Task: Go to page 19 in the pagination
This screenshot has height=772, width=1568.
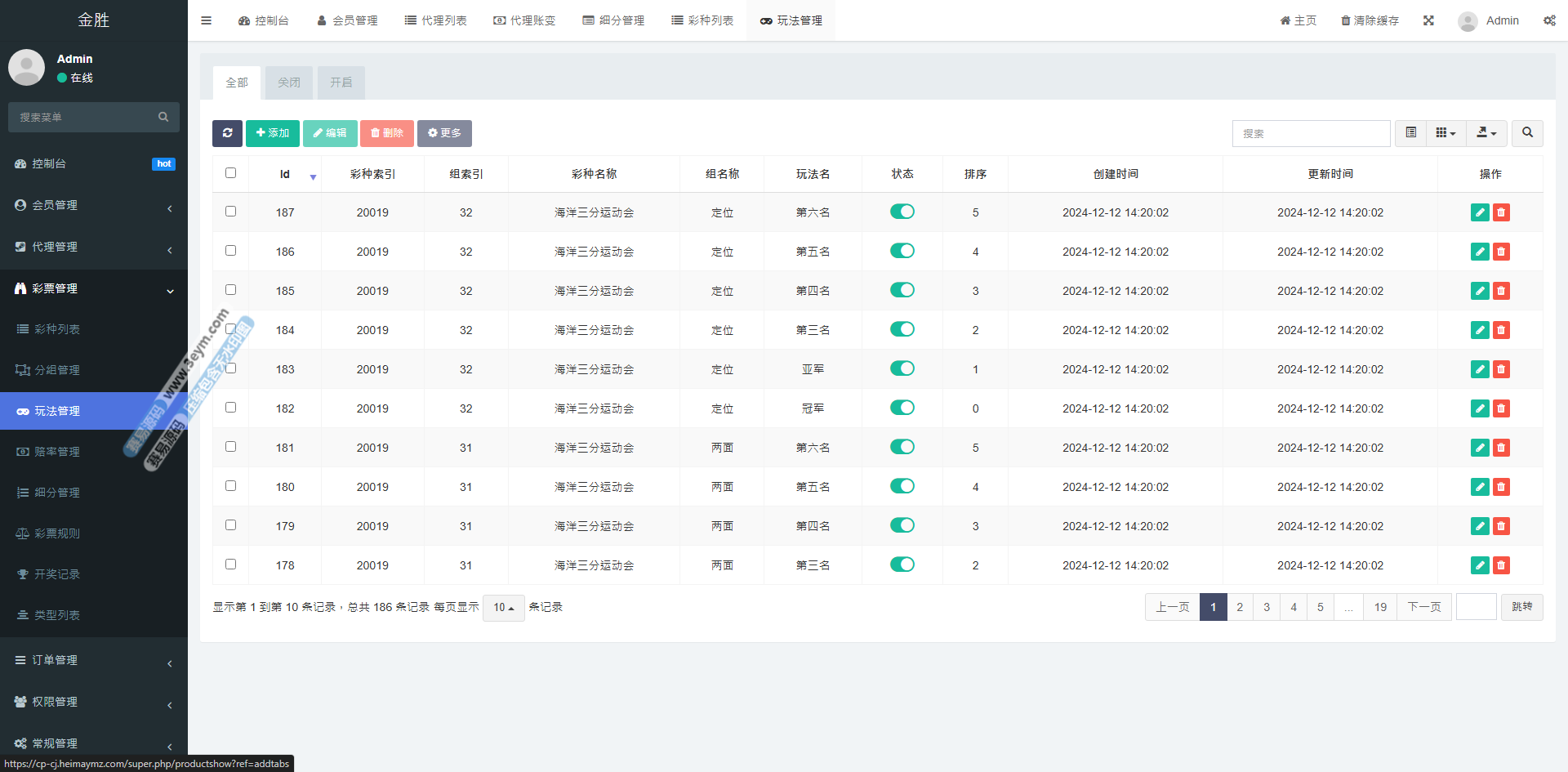Action: (1380, 607)
